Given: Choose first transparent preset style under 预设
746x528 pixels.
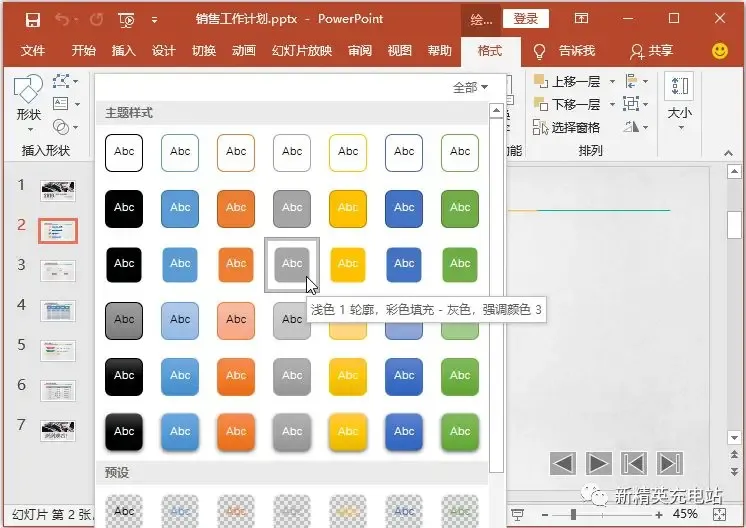Looking at the screenshot, I should 124,511.
